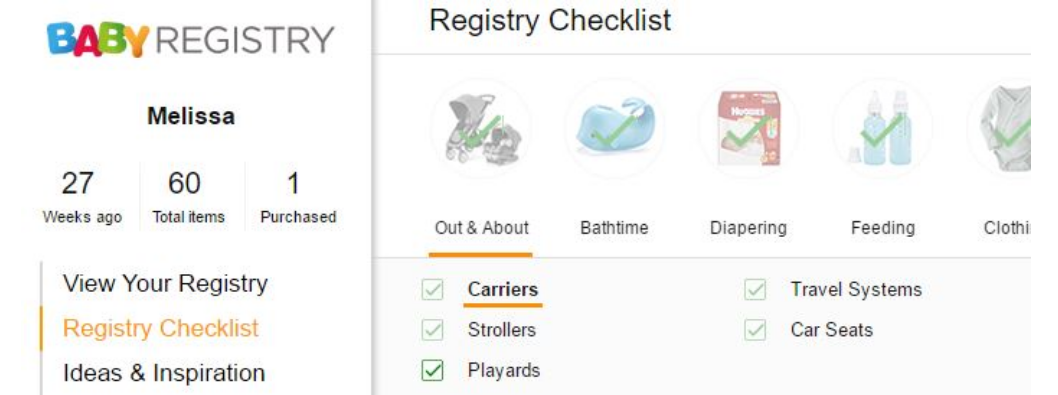Uncheck the Strollers checkbox

point(433,330)
